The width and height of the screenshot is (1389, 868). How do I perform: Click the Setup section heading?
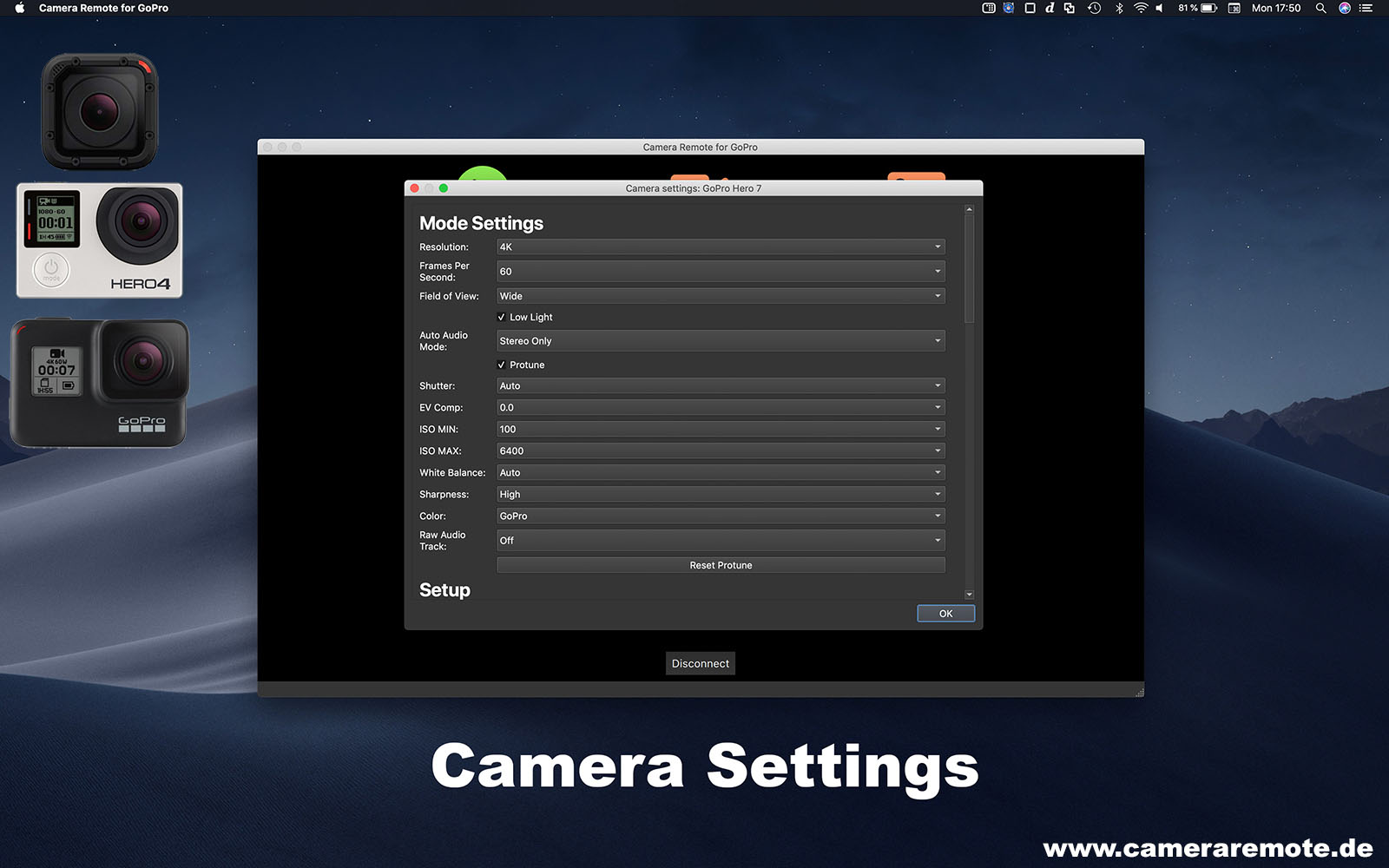pyautogui.click(x=444, y=590)
